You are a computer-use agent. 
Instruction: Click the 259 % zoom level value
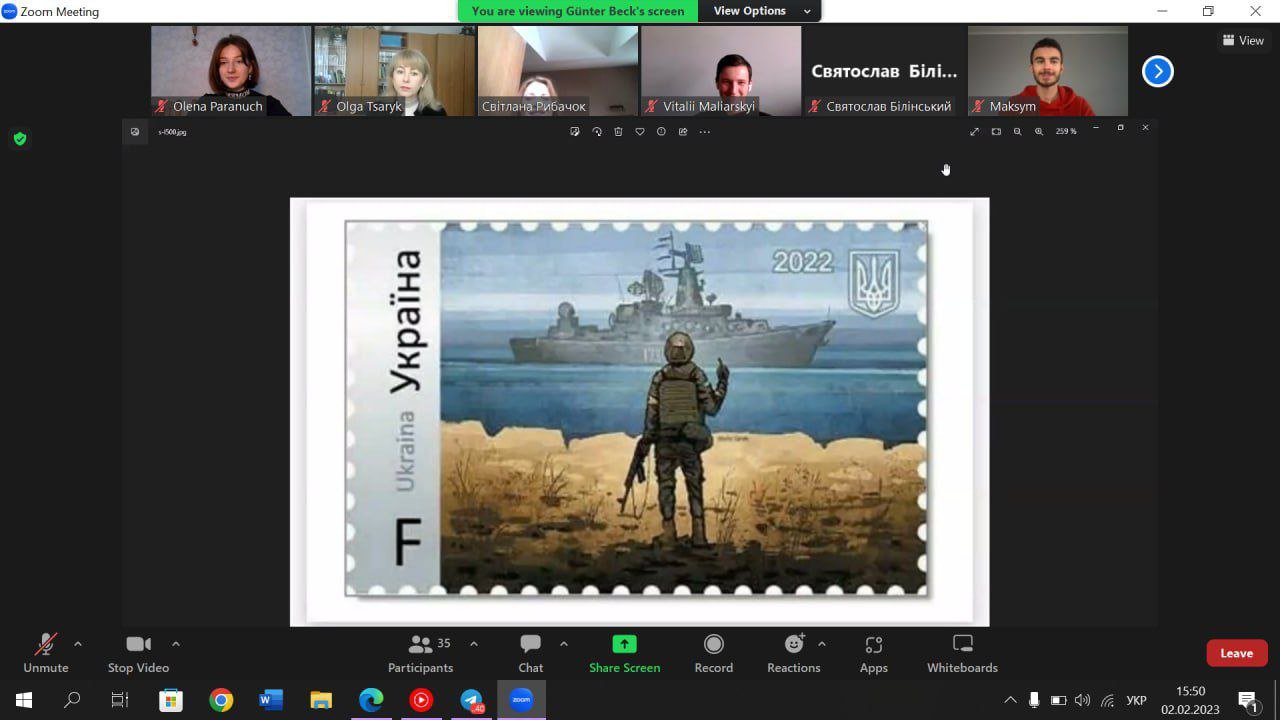coord(1066,131)
